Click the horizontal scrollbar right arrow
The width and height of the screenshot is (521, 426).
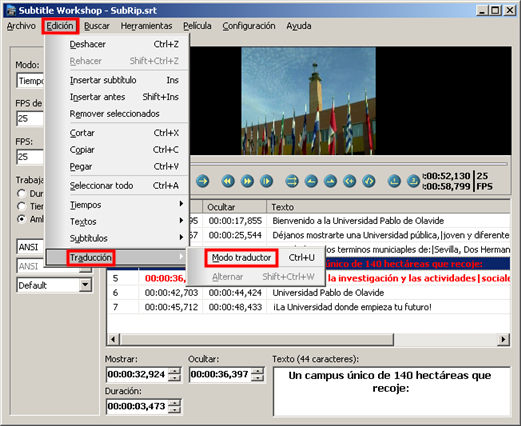(x=503, y=340)
